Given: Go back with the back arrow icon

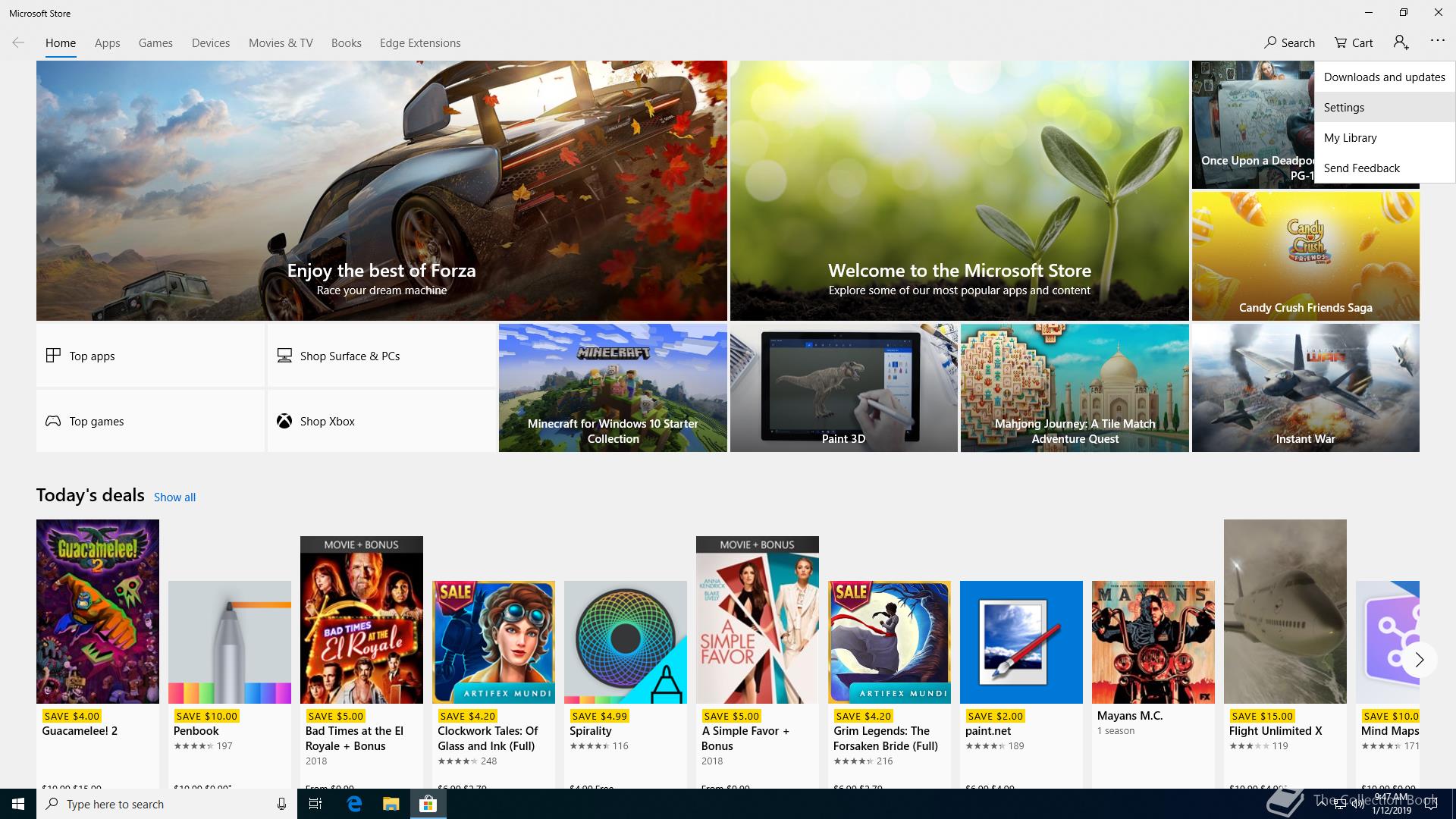Looking at the screenshot, I should [18, 42].
